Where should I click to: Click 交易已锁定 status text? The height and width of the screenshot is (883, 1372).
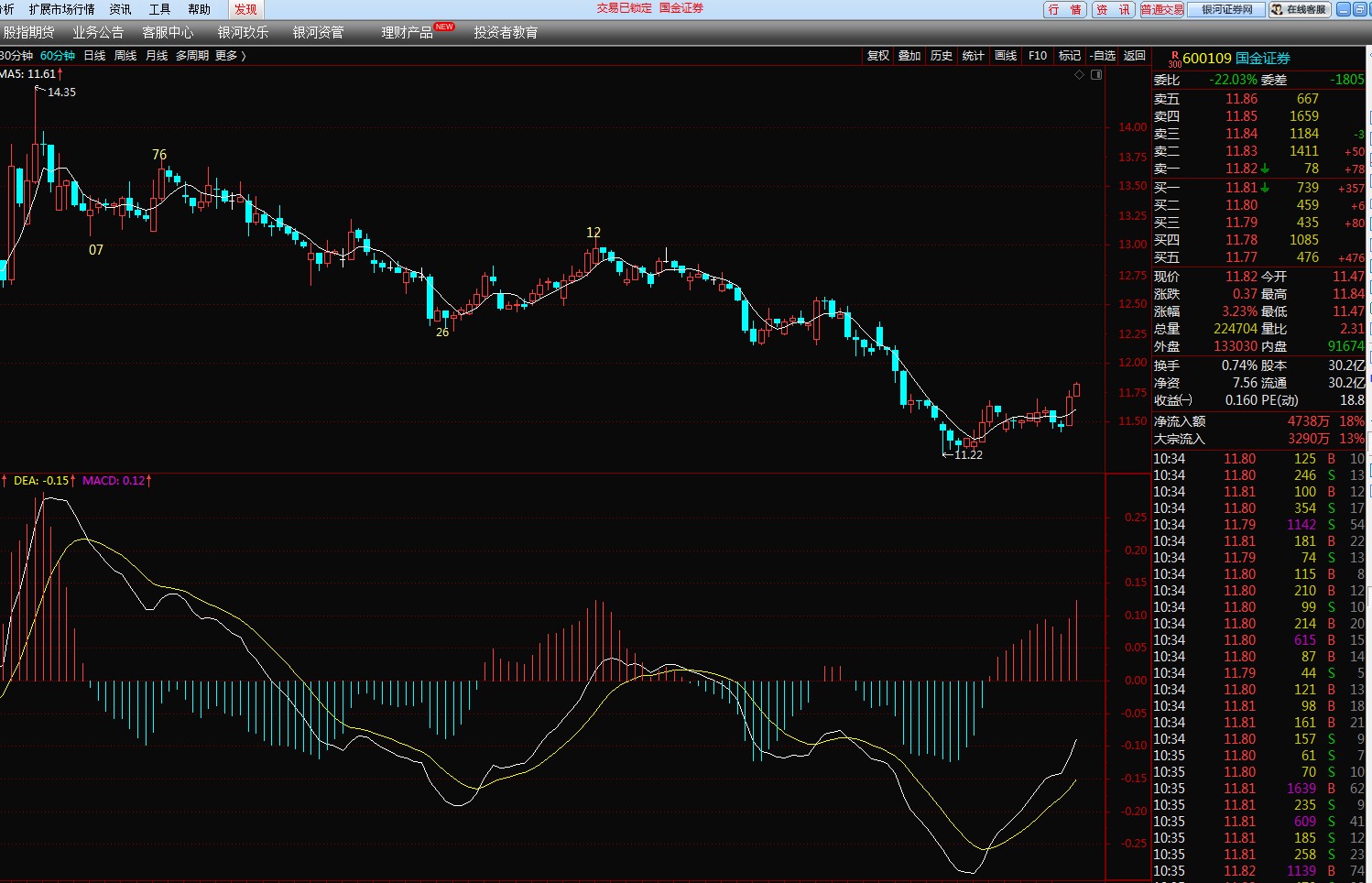pos(625,8)
